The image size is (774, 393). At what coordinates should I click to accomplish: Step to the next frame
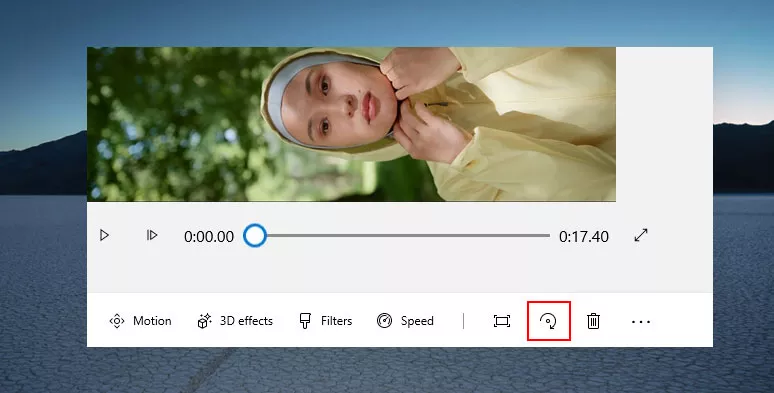152,235
